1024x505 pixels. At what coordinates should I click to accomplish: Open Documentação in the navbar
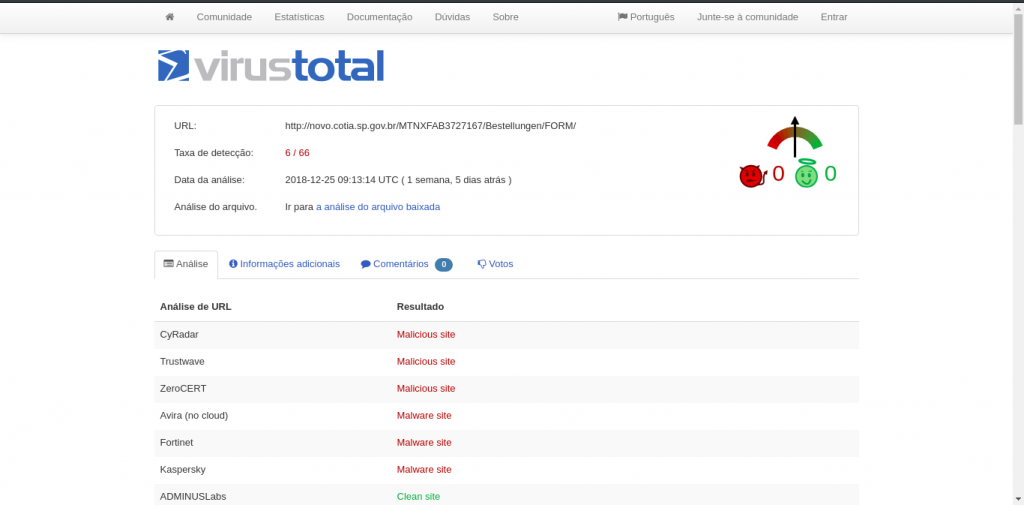coord(379,17)
